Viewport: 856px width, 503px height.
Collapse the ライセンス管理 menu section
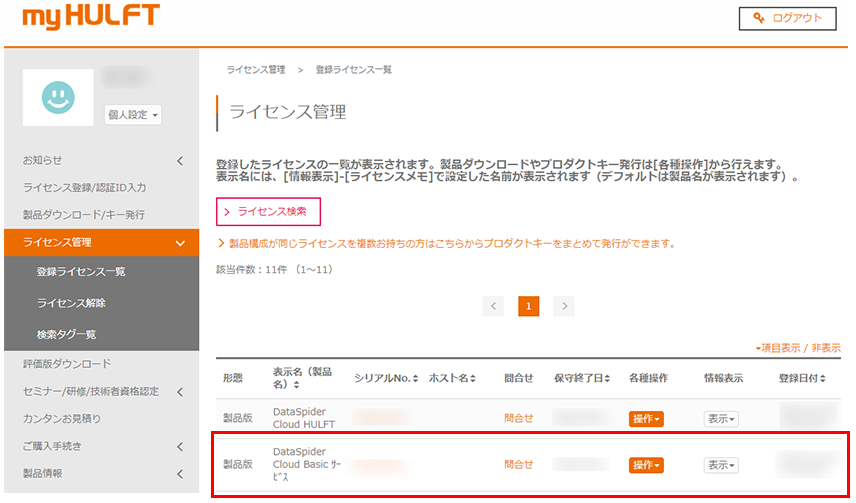(x=179, y=242)
